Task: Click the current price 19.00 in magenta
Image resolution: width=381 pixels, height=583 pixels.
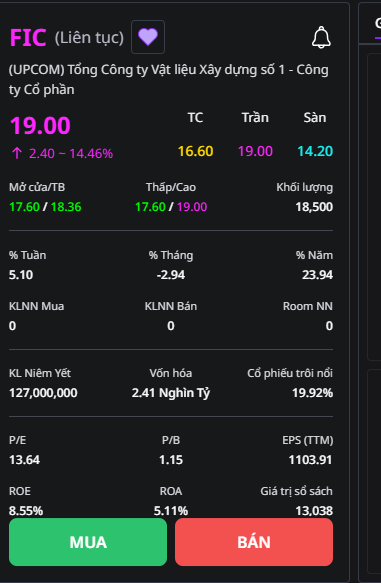Action: pyautogui.click(x=40, y=126)
